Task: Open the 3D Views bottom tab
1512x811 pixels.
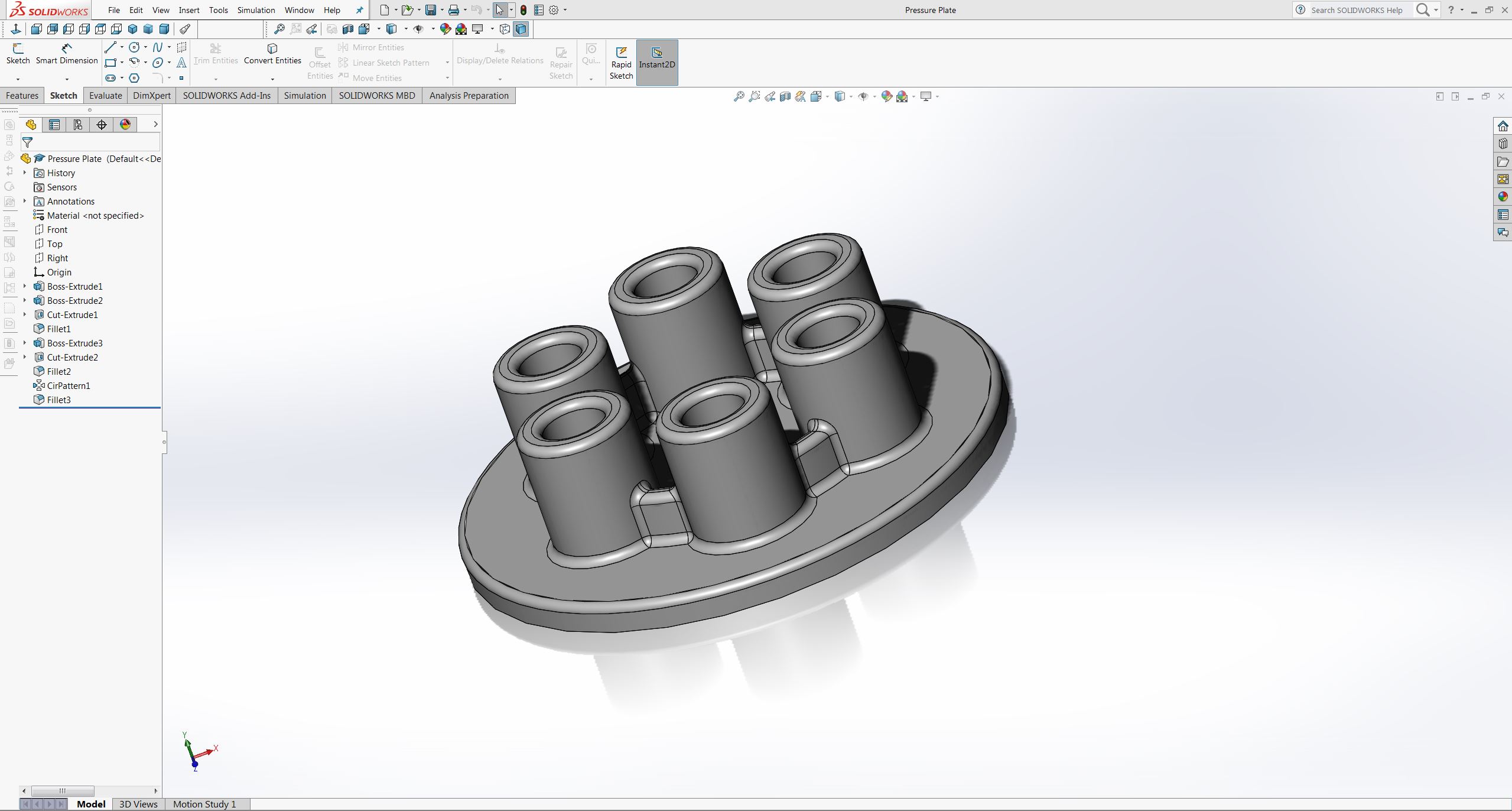Action: pyautogui.click(x=138, y=804)
